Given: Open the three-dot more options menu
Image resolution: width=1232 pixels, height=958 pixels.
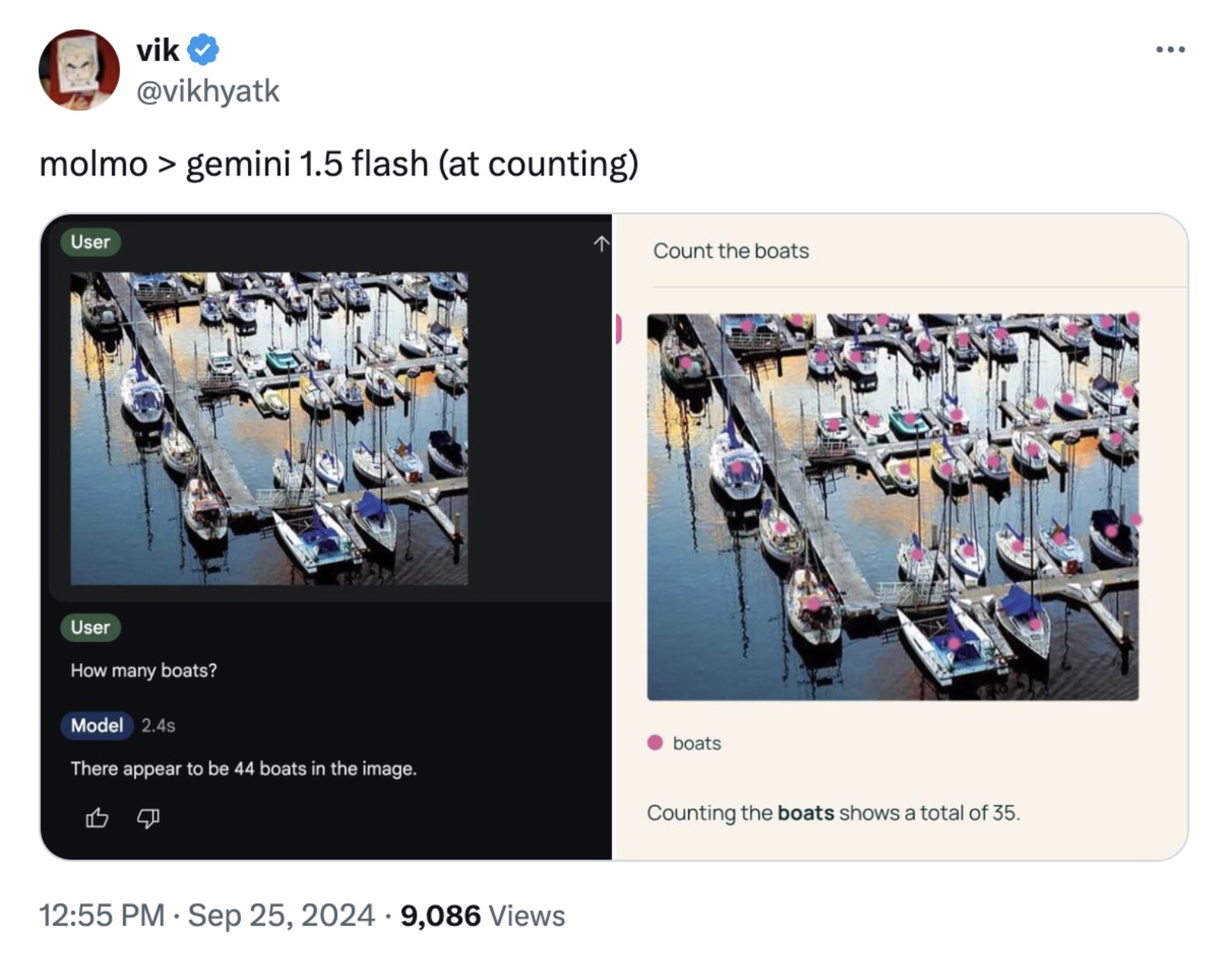Looking at the screenshot, I should tap(1170, 50).
